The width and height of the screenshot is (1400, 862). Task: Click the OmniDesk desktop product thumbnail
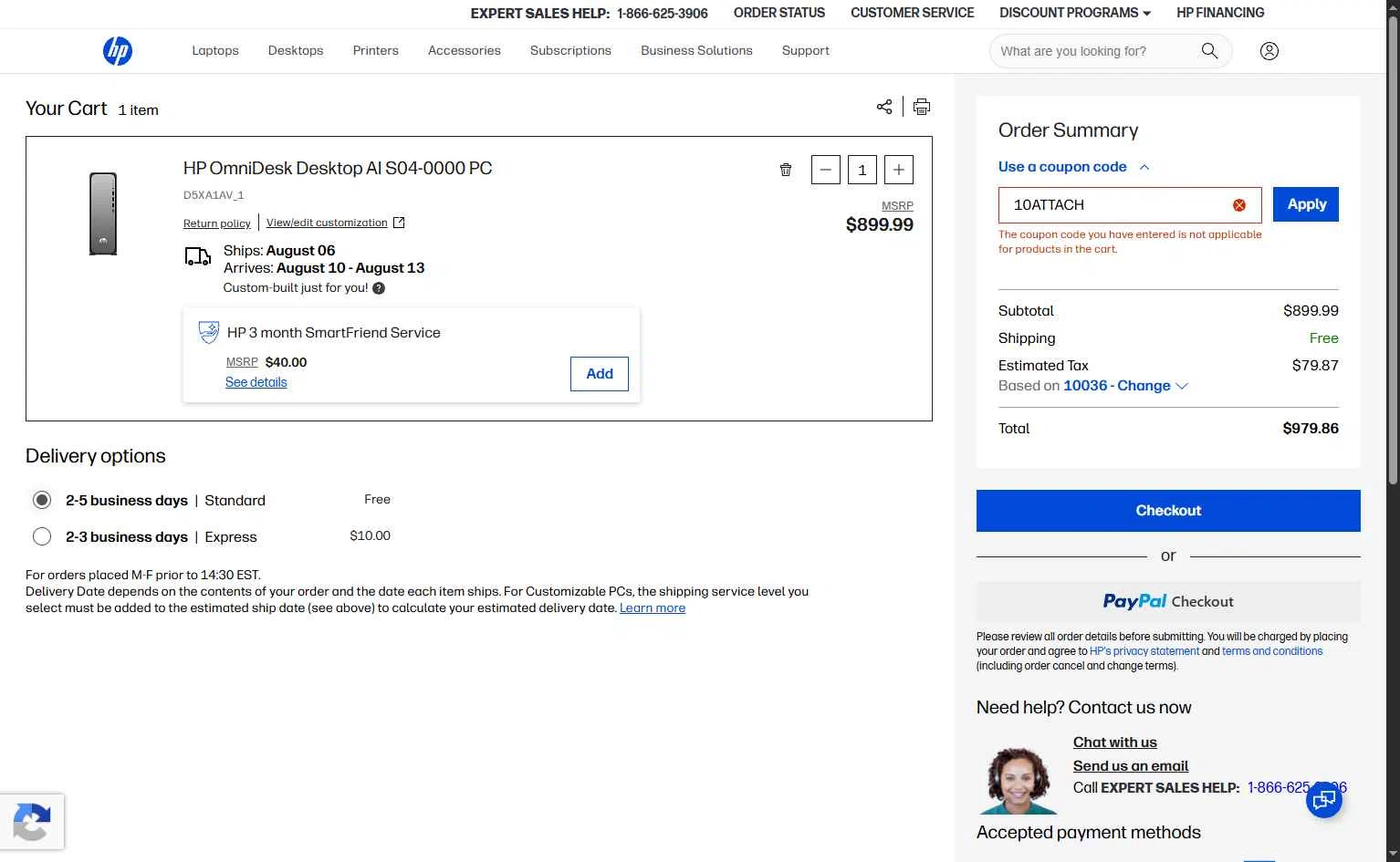[x=103, y=213]
